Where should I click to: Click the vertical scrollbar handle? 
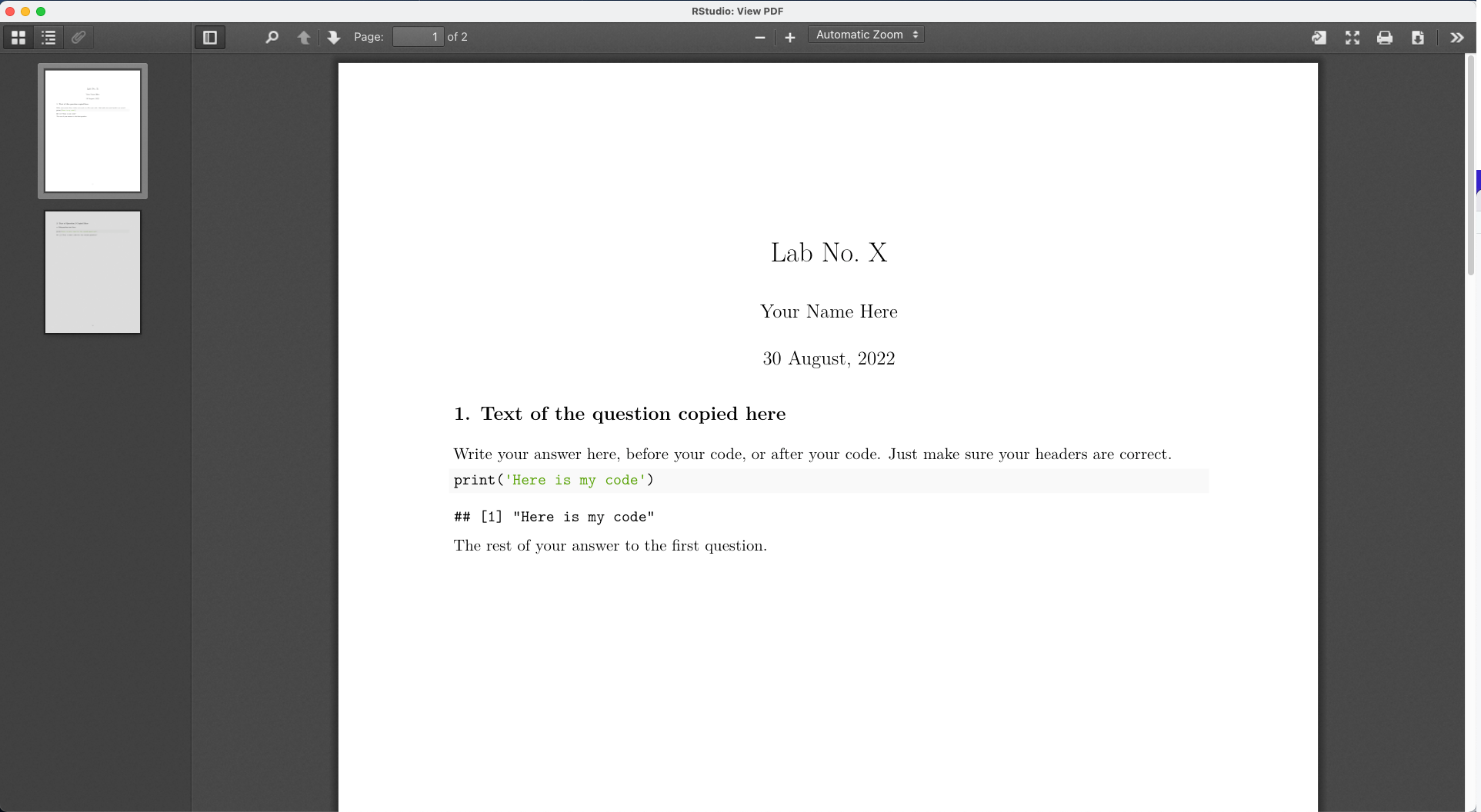[x=1471, y=165]
